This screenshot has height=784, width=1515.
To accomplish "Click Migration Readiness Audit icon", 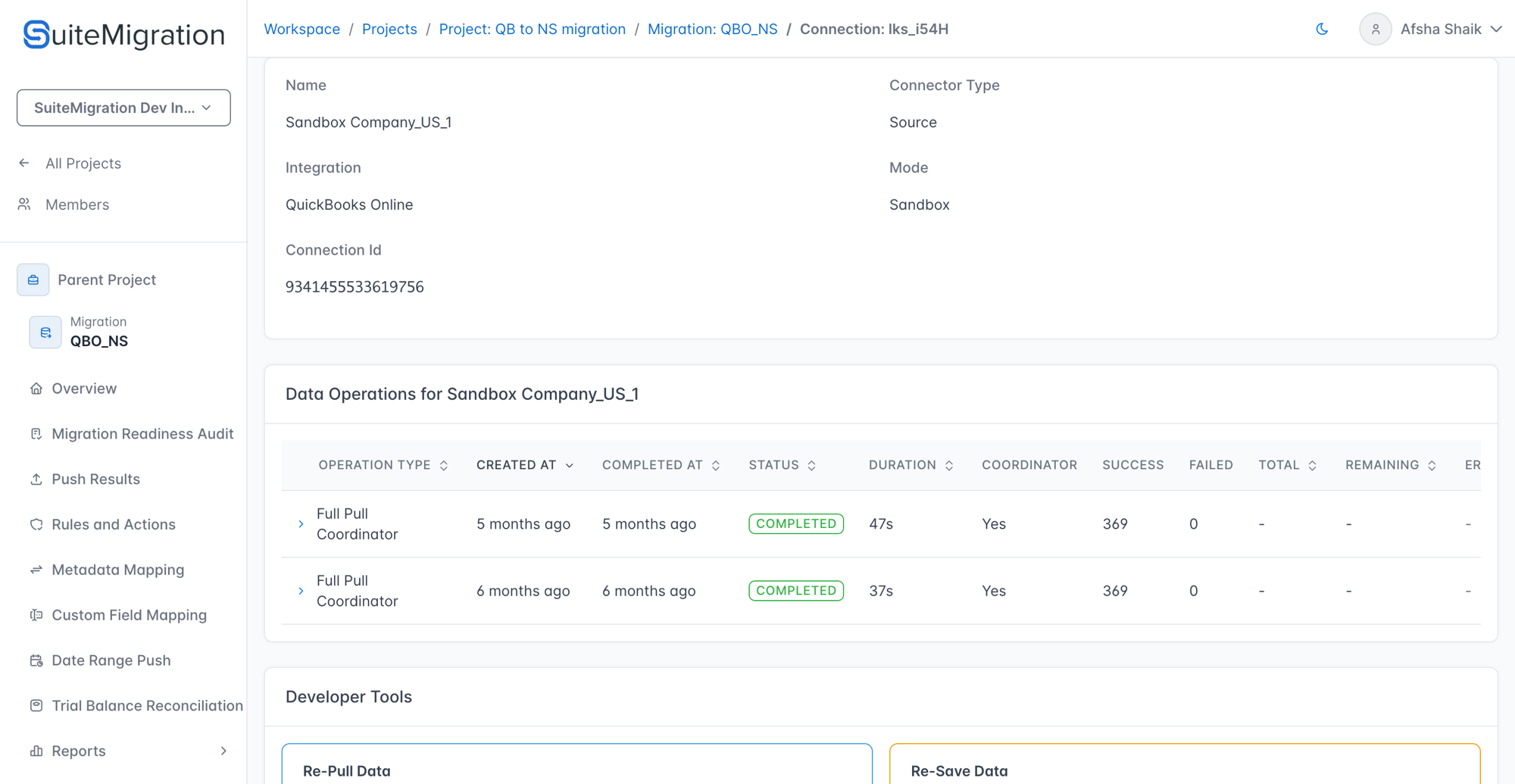I will [x=36, y=434].
